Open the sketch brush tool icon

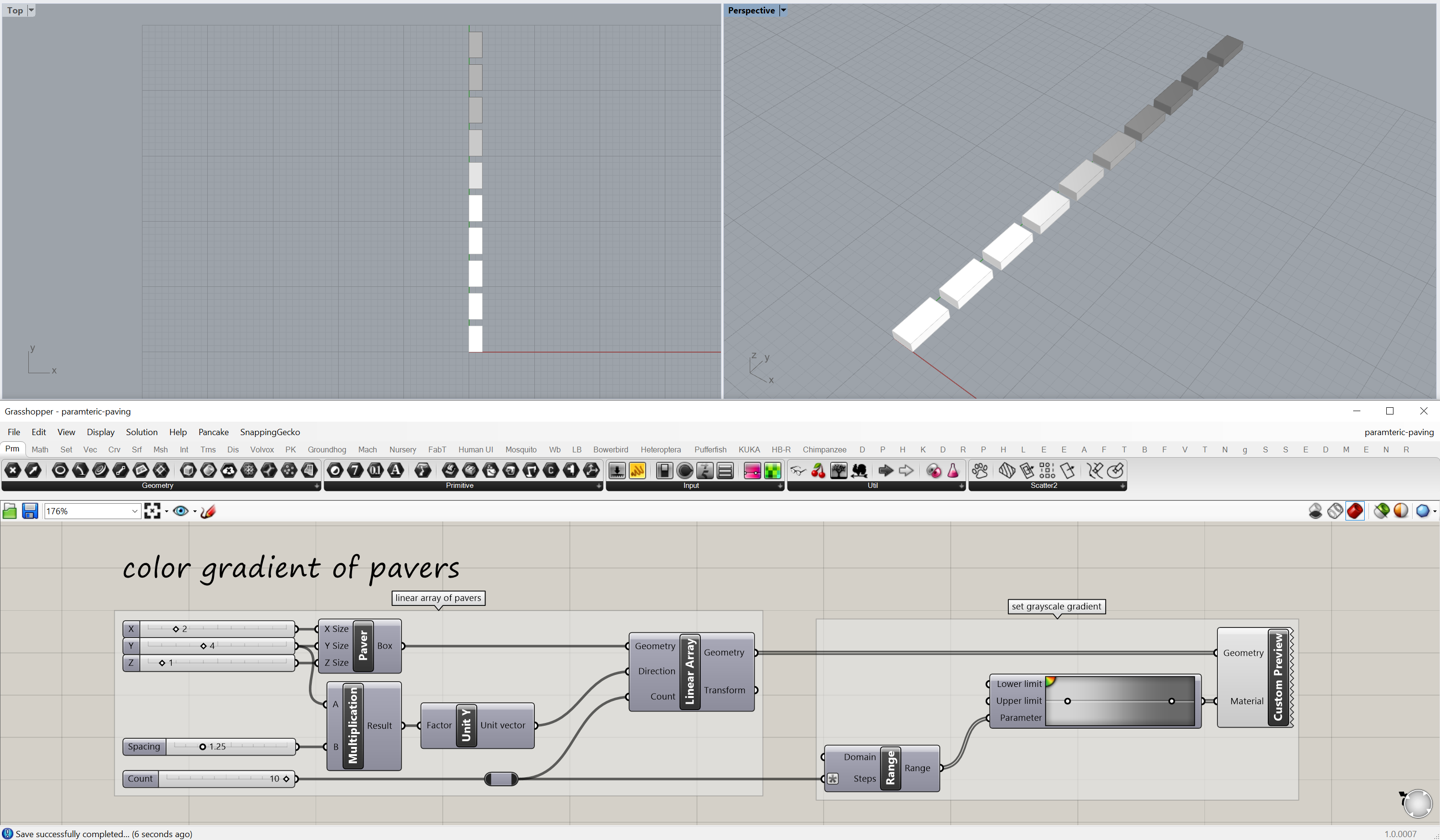(x=208, y=511)
